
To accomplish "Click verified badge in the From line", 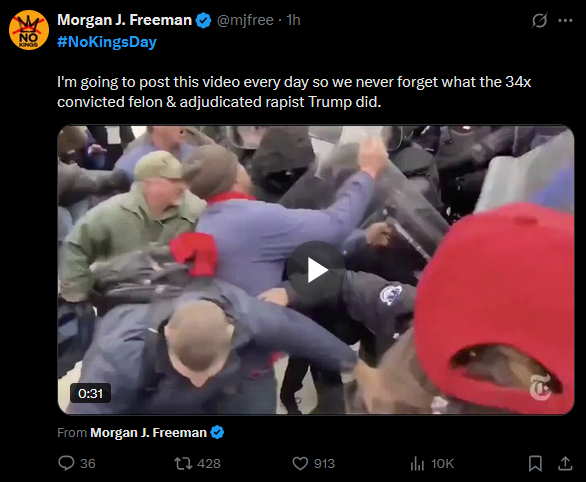I will (217, 432).
